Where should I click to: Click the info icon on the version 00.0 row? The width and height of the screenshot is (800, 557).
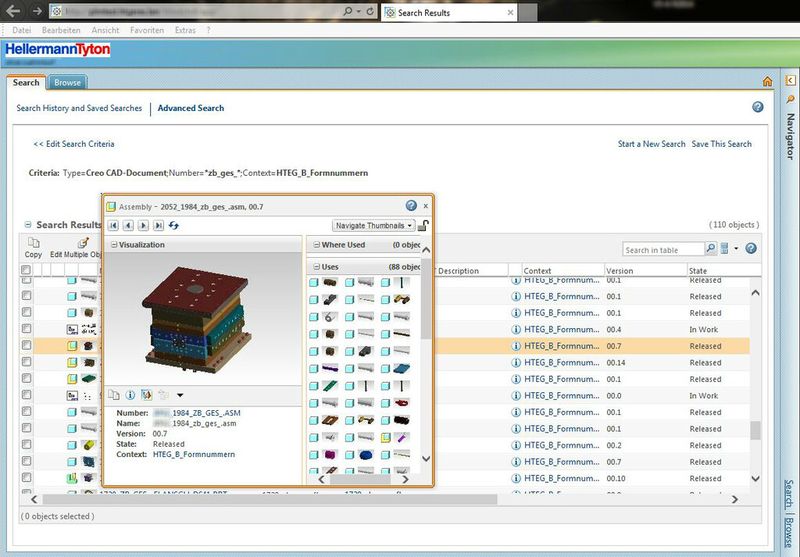(x=516, y=396)
